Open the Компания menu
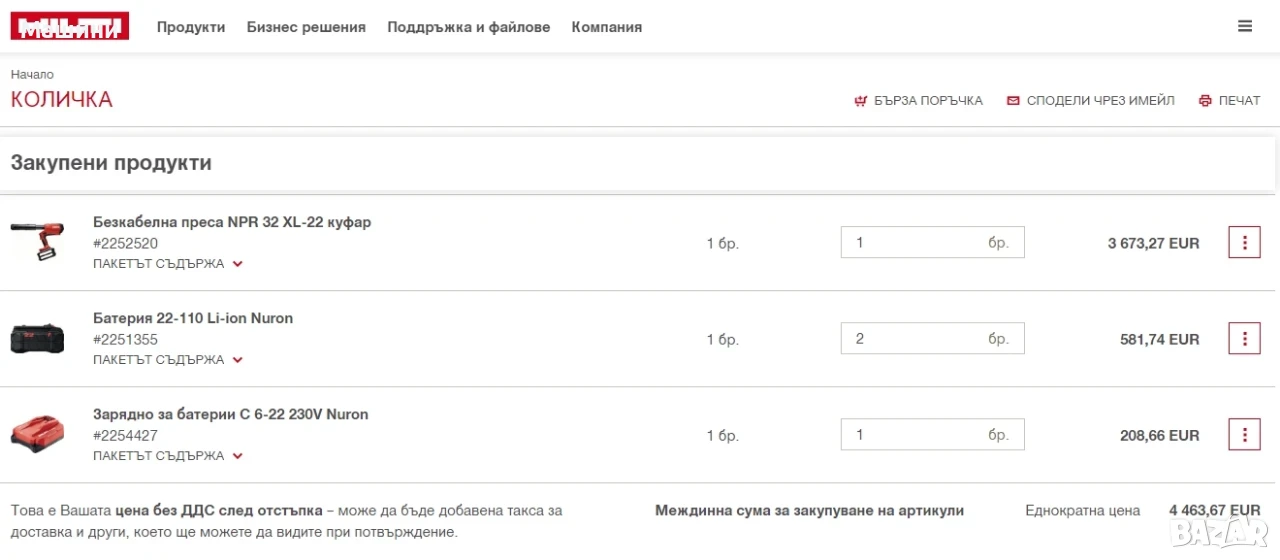 pos(607,27)
